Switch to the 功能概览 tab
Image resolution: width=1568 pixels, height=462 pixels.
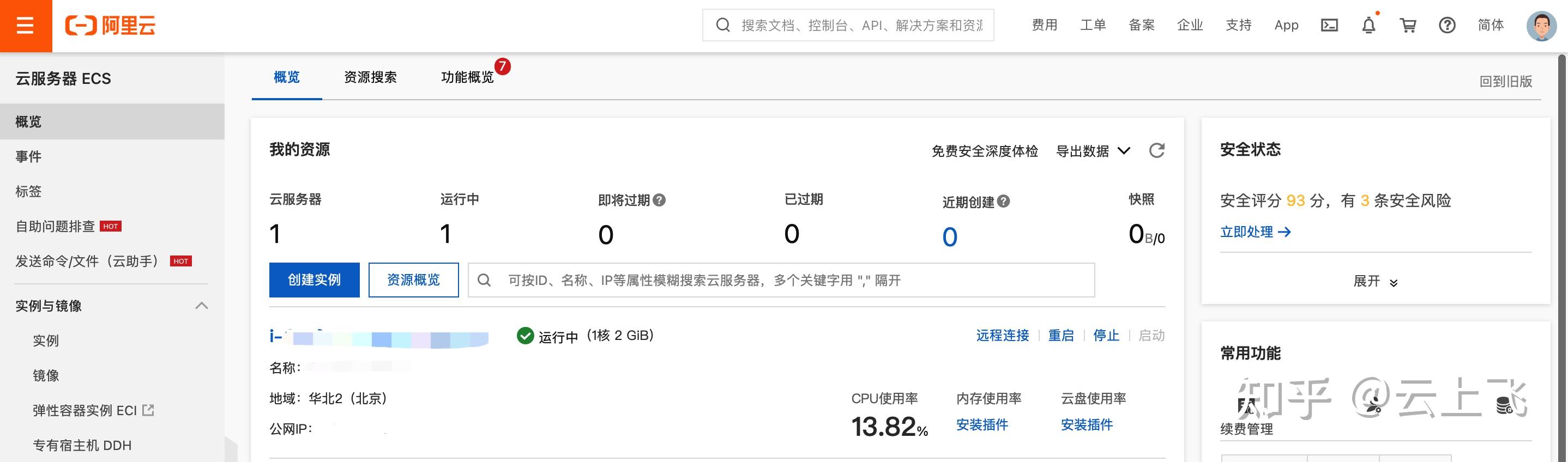click(467, 77)
